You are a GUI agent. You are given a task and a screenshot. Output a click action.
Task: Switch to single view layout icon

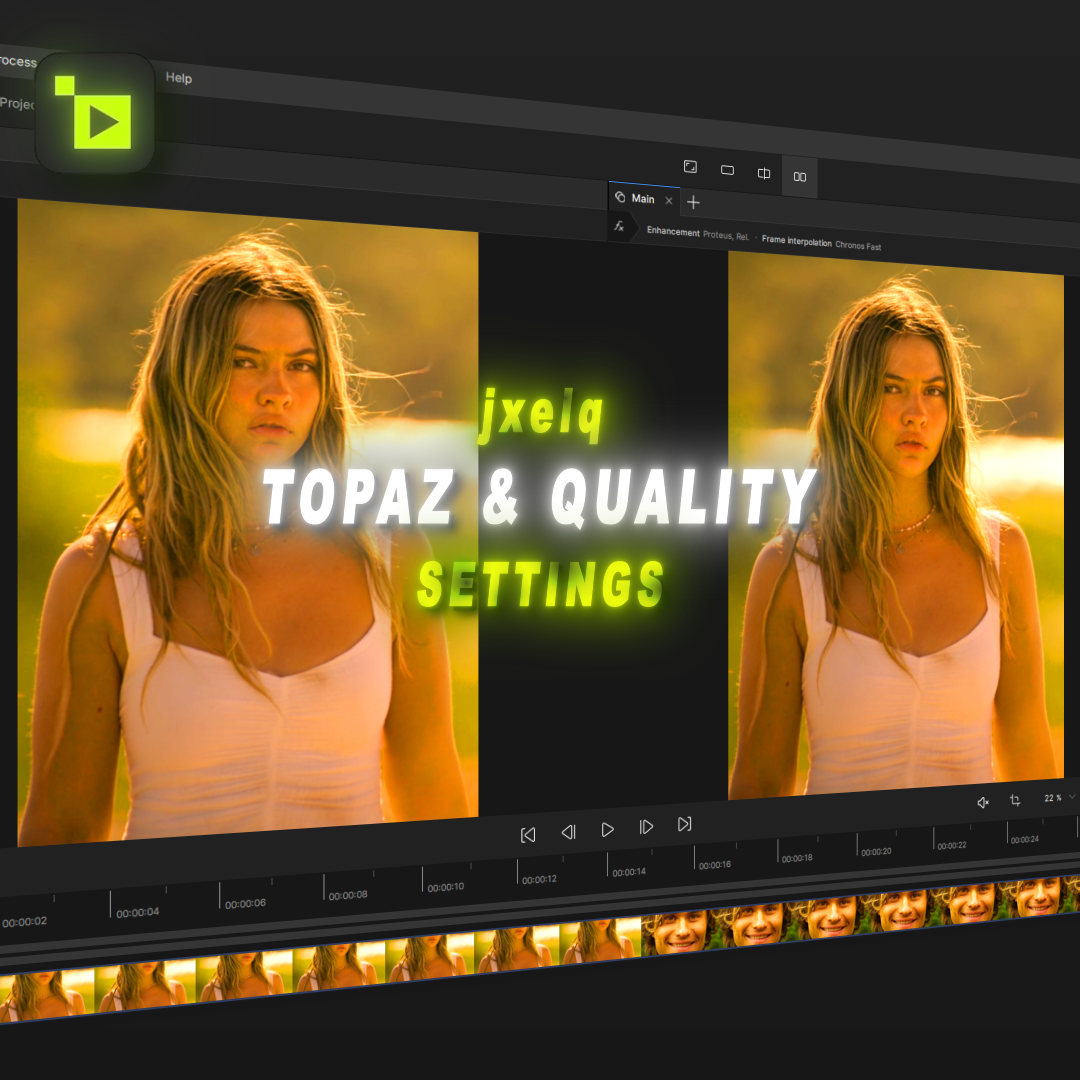coord(727,170)
